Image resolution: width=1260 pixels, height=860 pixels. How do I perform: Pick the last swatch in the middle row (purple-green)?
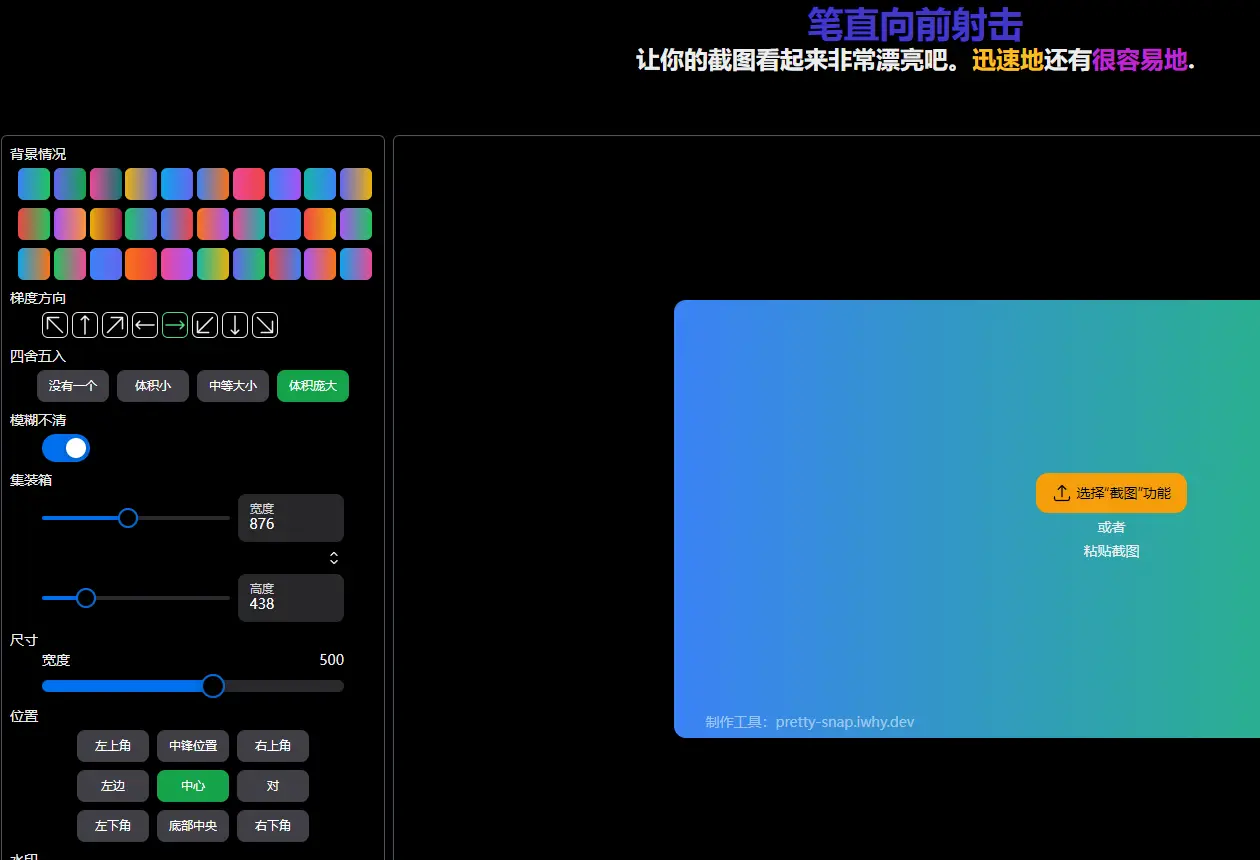tap(356, 224)
